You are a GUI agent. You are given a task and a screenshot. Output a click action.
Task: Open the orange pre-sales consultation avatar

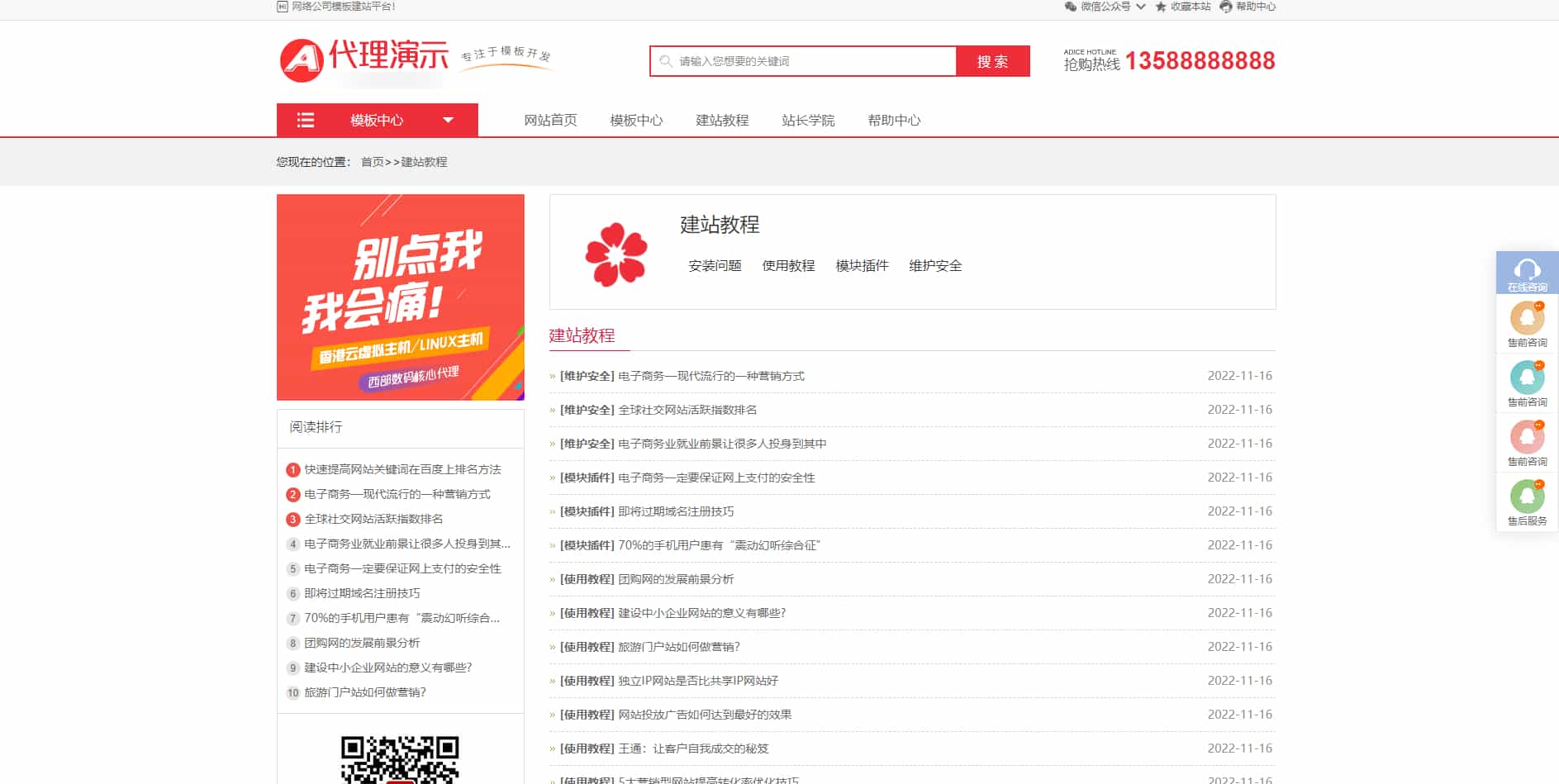point(1527,318)
